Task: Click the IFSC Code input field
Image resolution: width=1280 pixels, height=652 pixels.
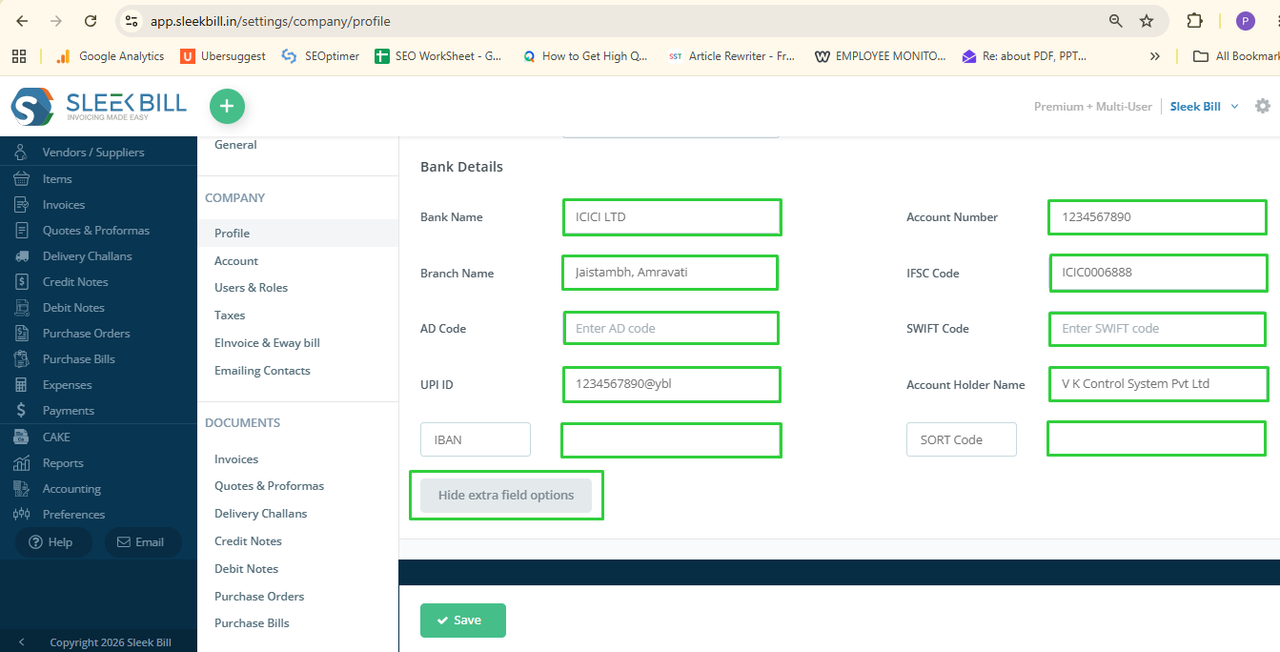Action: [1159, 273]
